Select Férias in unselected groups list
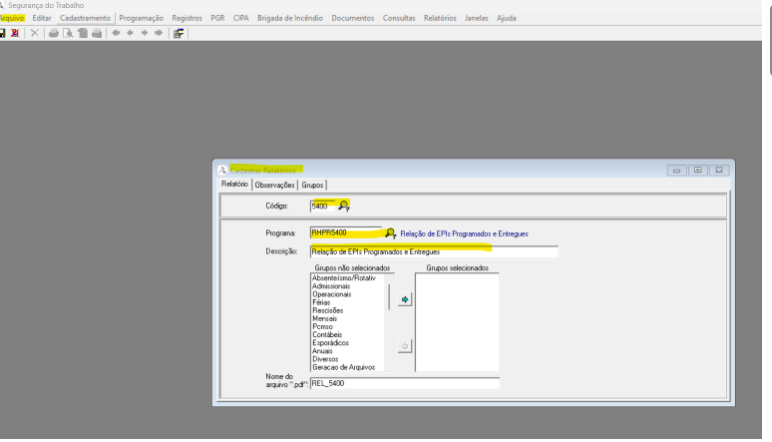772x442 pixels. click(x=321, y=302)
